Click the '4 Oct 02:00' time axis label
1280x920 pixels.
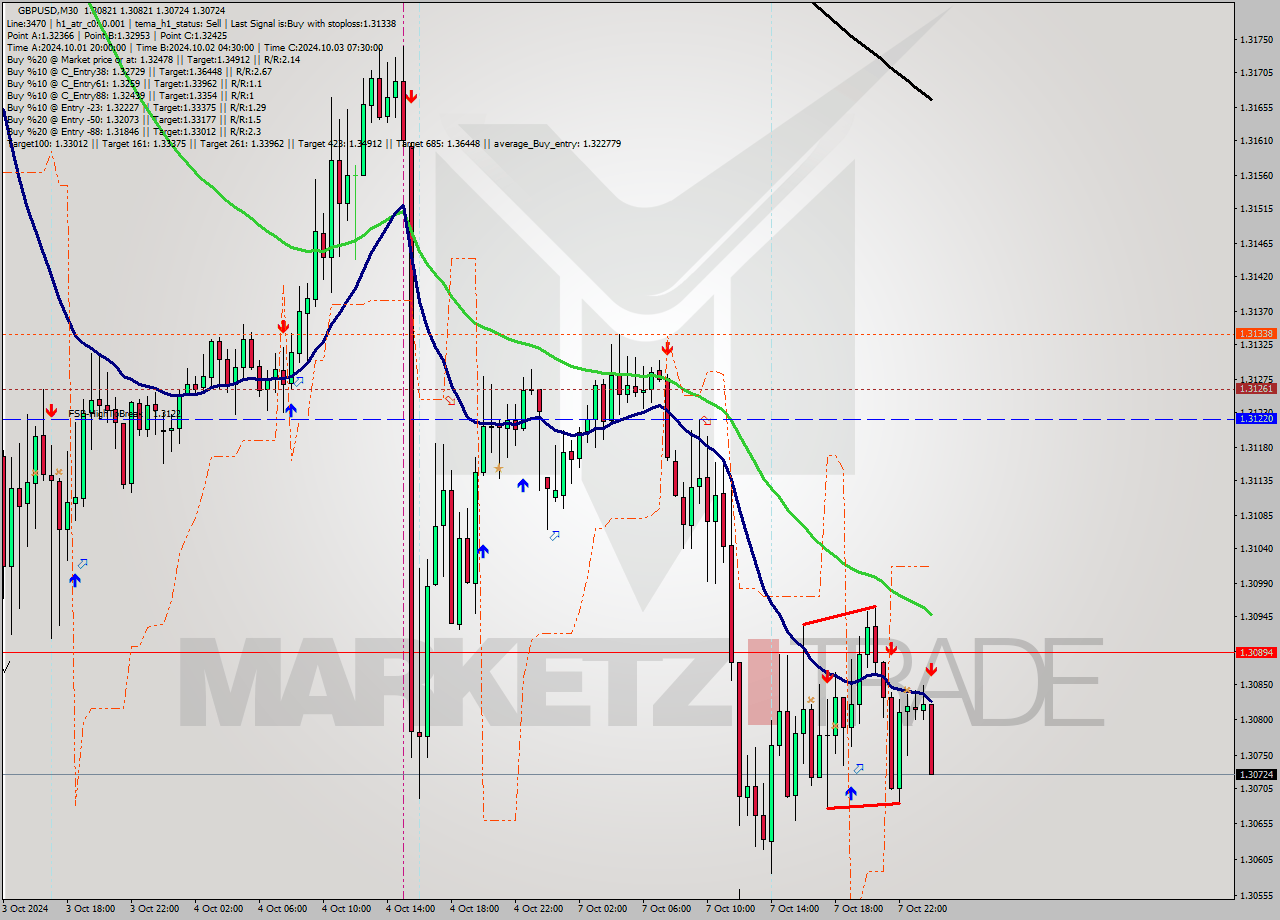pyautogui.click(x=218, y=909)
